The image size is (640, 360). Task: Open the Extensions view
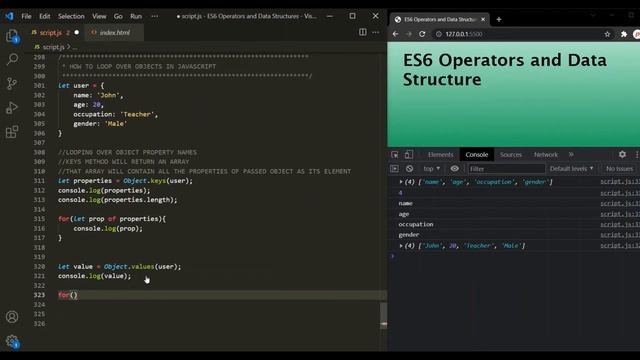pos(12,132)
